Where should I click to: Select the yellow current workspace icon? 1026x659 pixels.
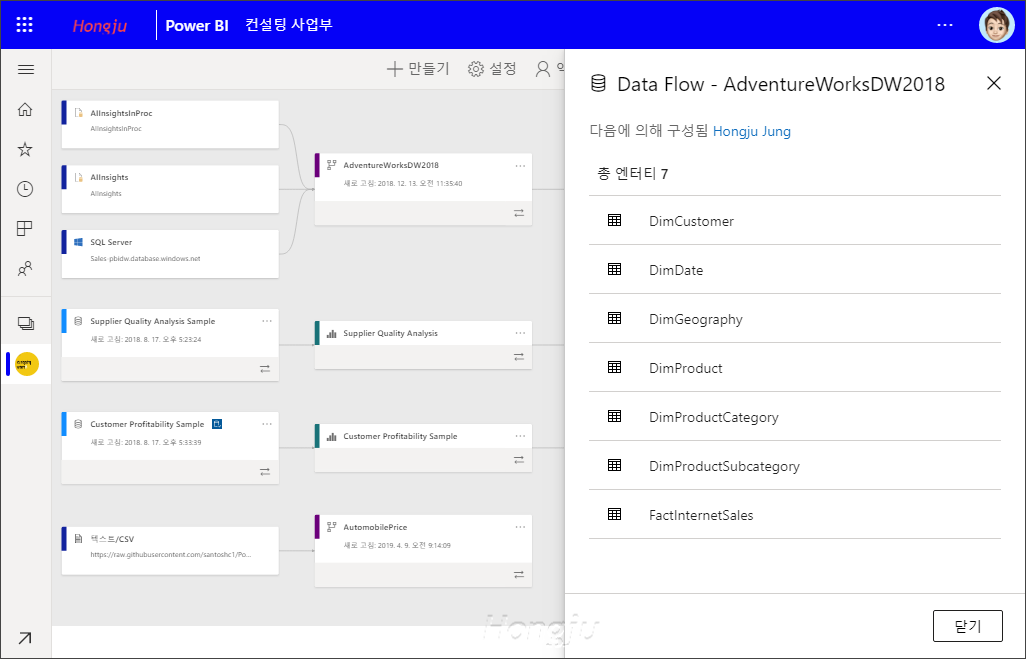tap(27, 364)
